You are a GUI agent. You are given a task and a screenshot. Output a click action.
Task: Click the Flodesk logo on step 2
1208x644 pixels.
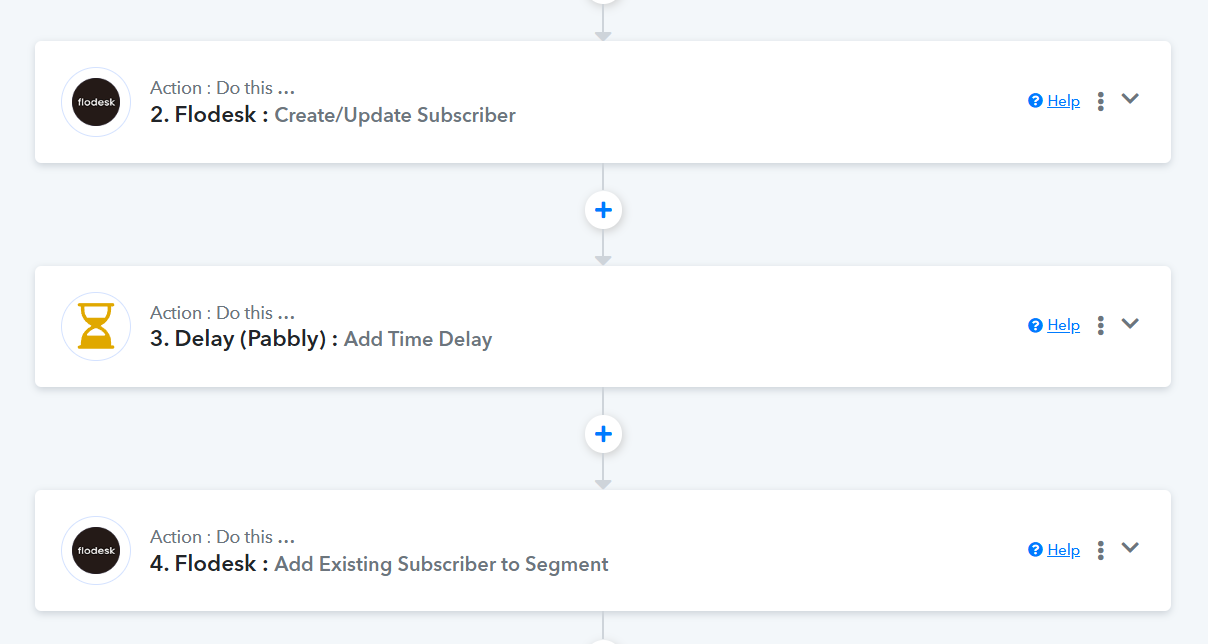pyautogui.click(x=96, y=102)
